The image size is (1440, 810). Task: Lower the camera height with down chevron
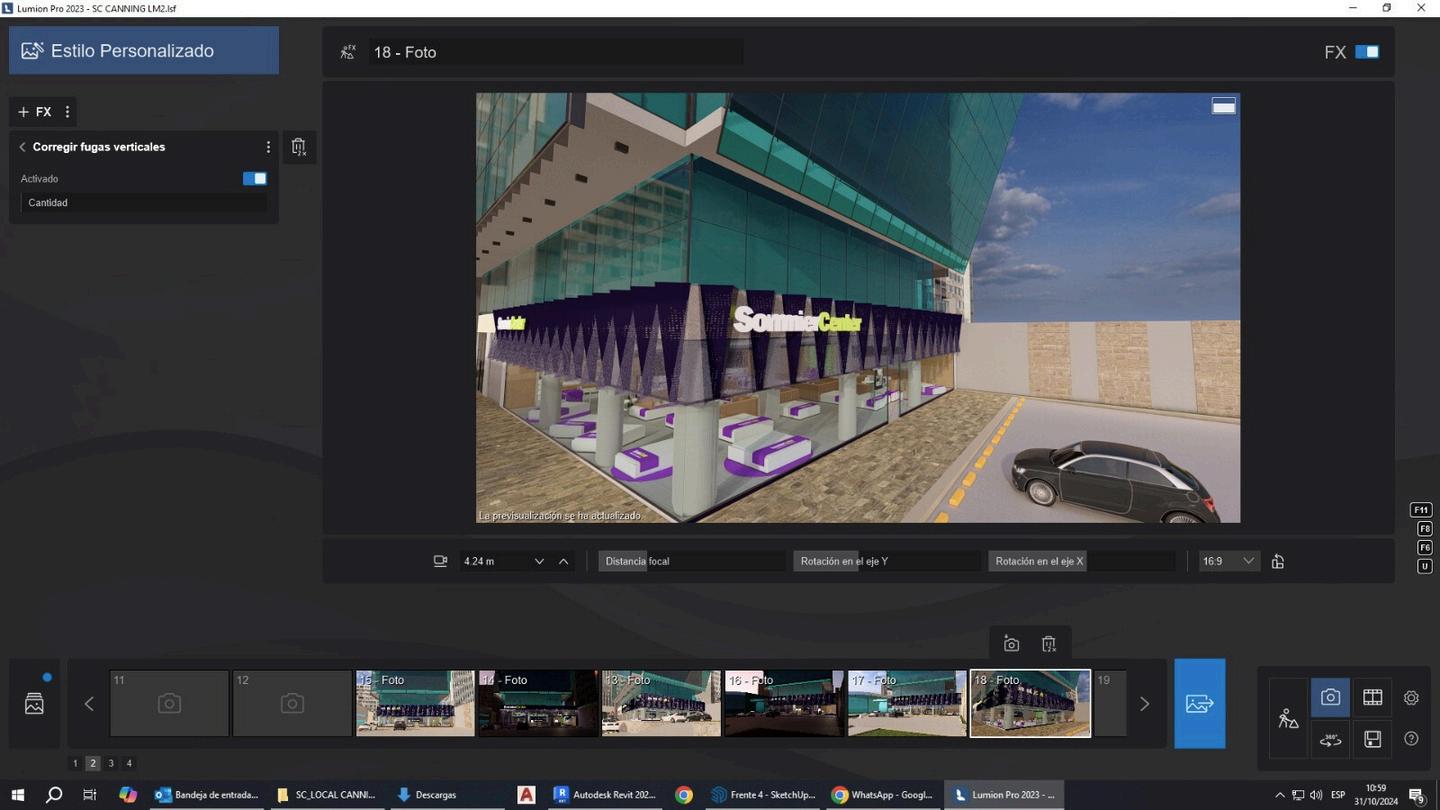tap(539, 561)
